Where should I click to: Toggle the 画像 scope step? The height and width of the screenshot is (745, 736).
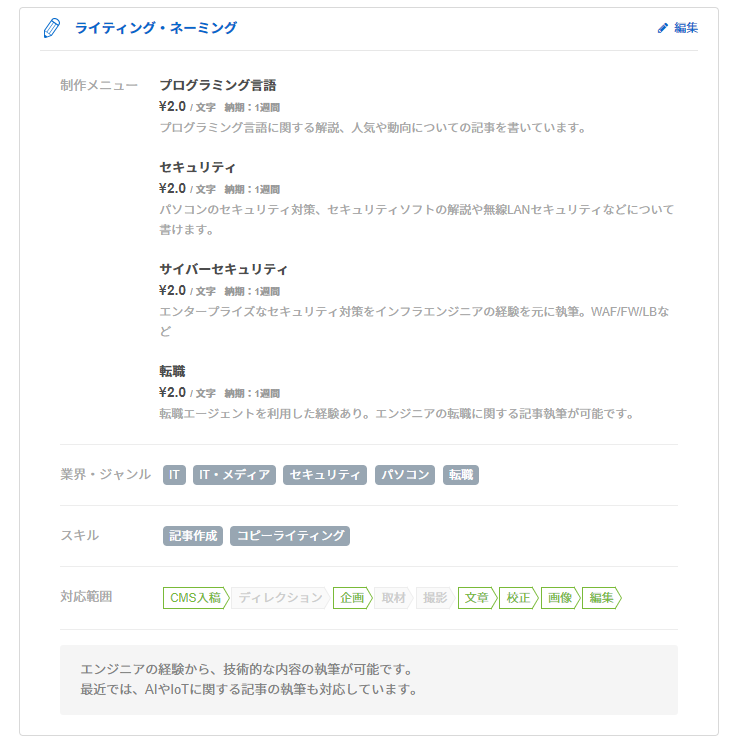pyautogui.click(x=559, y=598)
